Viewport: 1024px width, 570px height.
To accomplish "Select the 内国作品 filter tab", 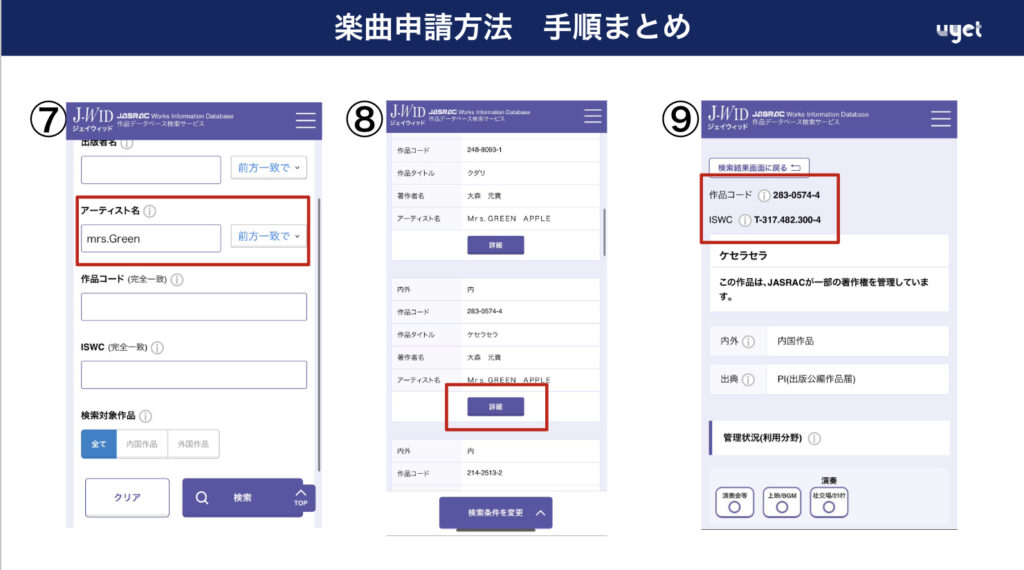I will (142, 444).
